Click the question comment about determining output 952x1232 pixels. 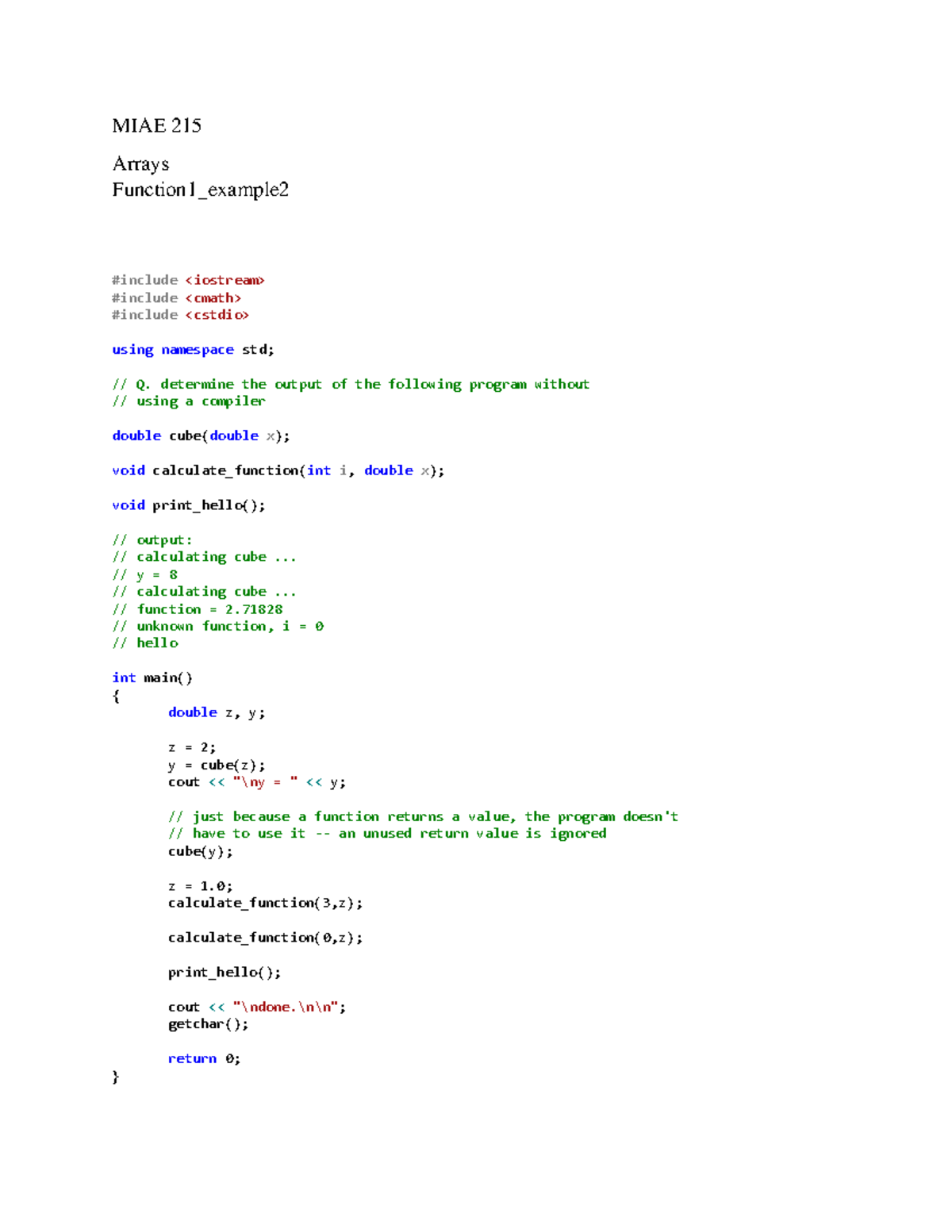pyautogui.click(x=351, y=384)
